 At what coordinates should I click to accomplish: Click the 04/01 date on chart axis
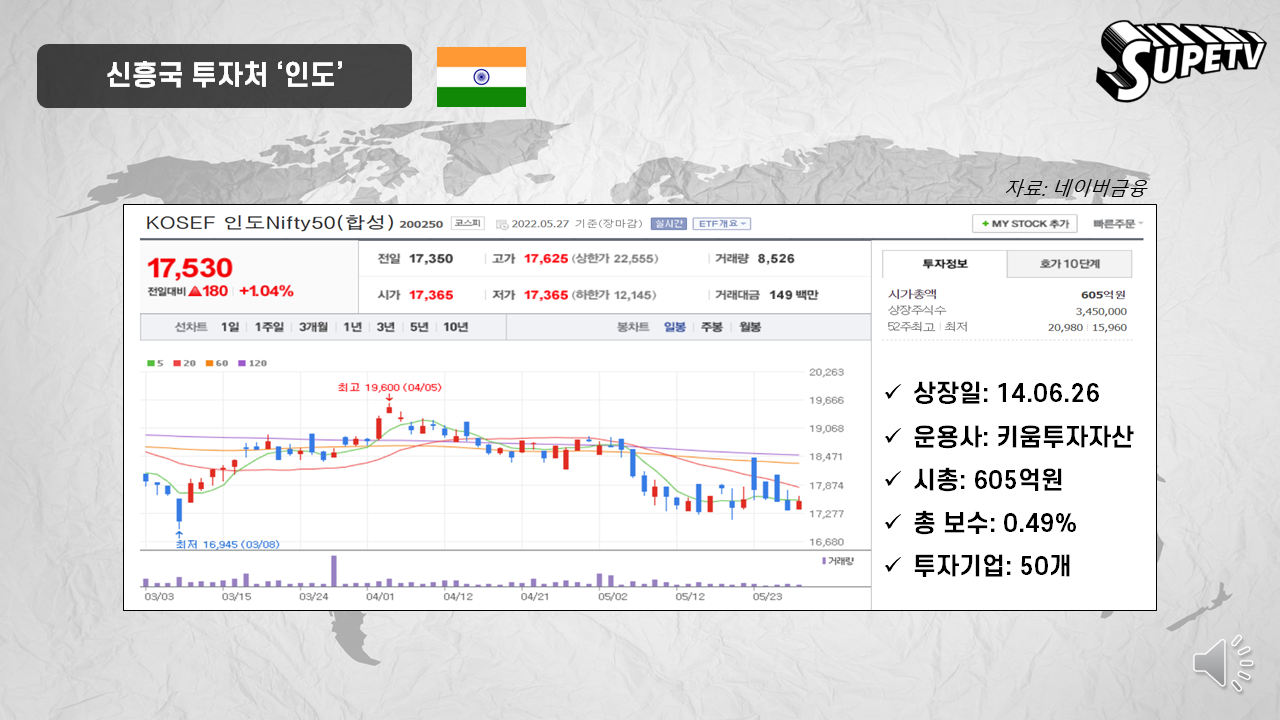[x=381, y=596]
